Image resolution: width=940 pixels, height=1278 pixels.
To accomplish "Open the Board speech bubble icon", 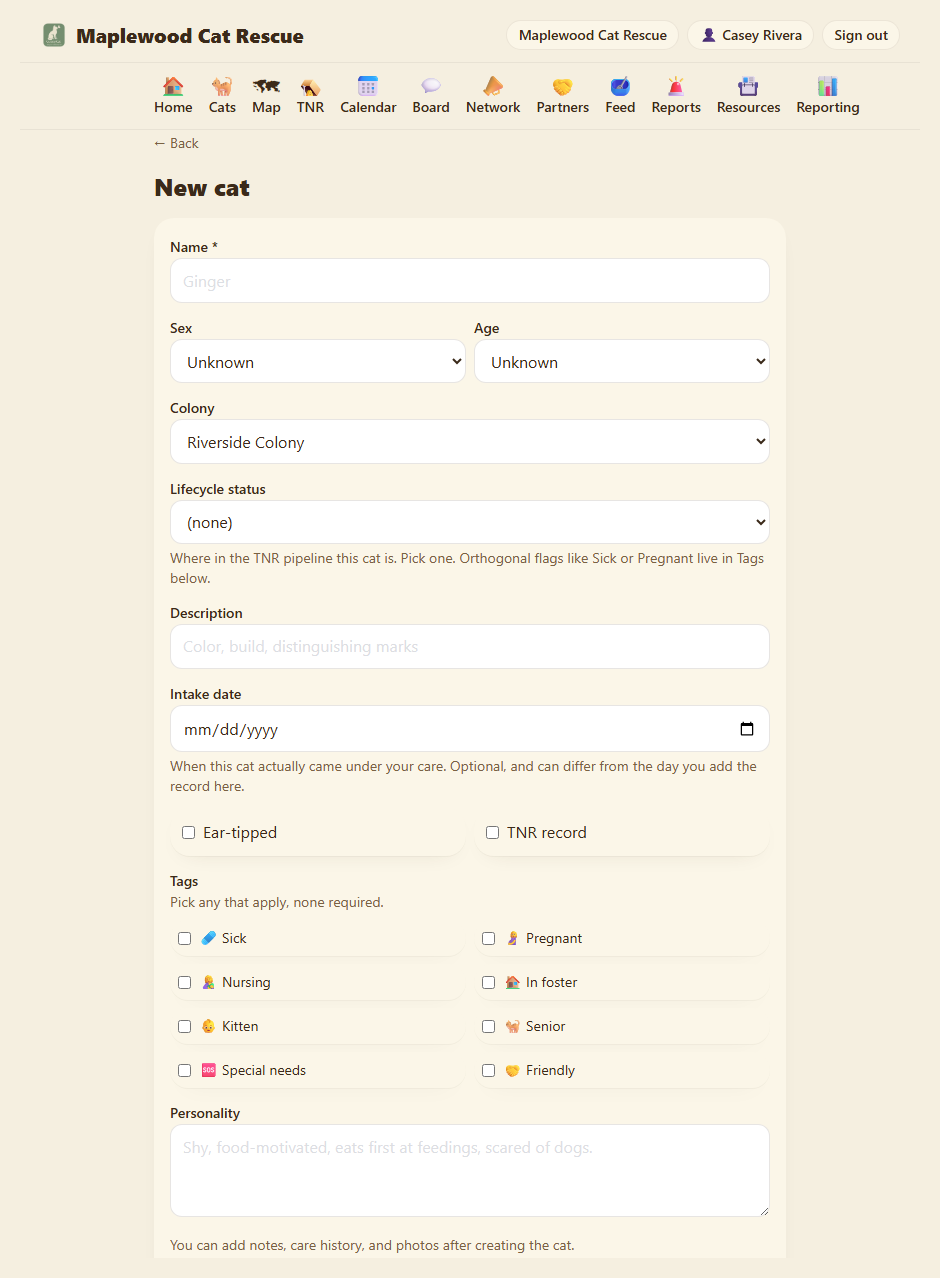I will [x=431, y=86].
